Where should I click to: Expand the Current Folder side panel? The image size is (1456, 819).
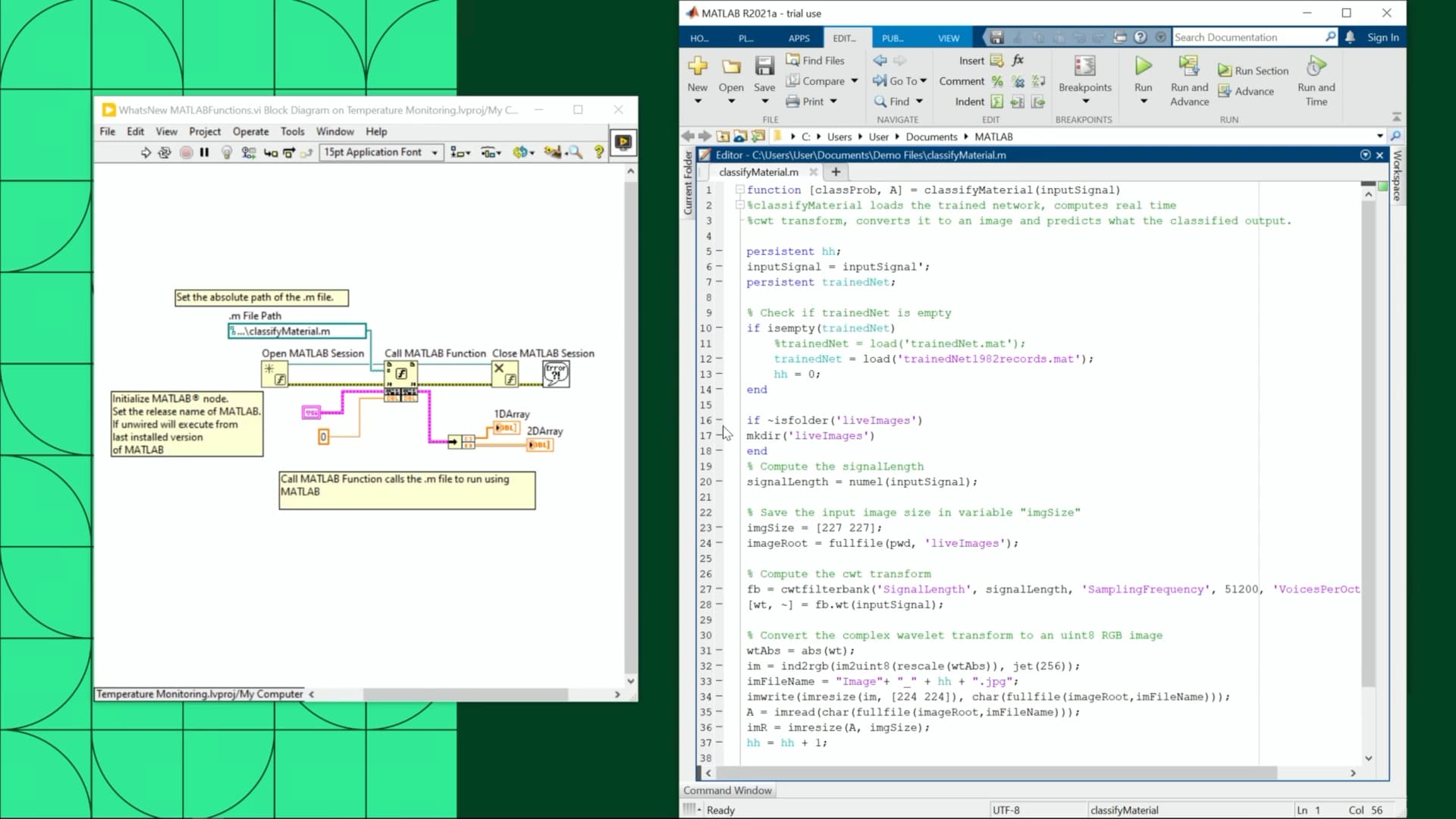pyautogui.click(x=689, y=183)
